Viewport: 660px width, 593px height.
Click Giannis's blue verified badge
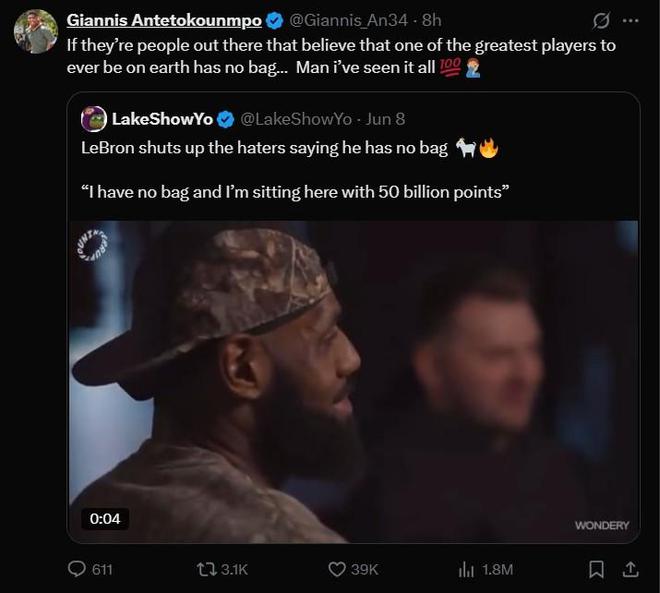click(x=274, y=21)
